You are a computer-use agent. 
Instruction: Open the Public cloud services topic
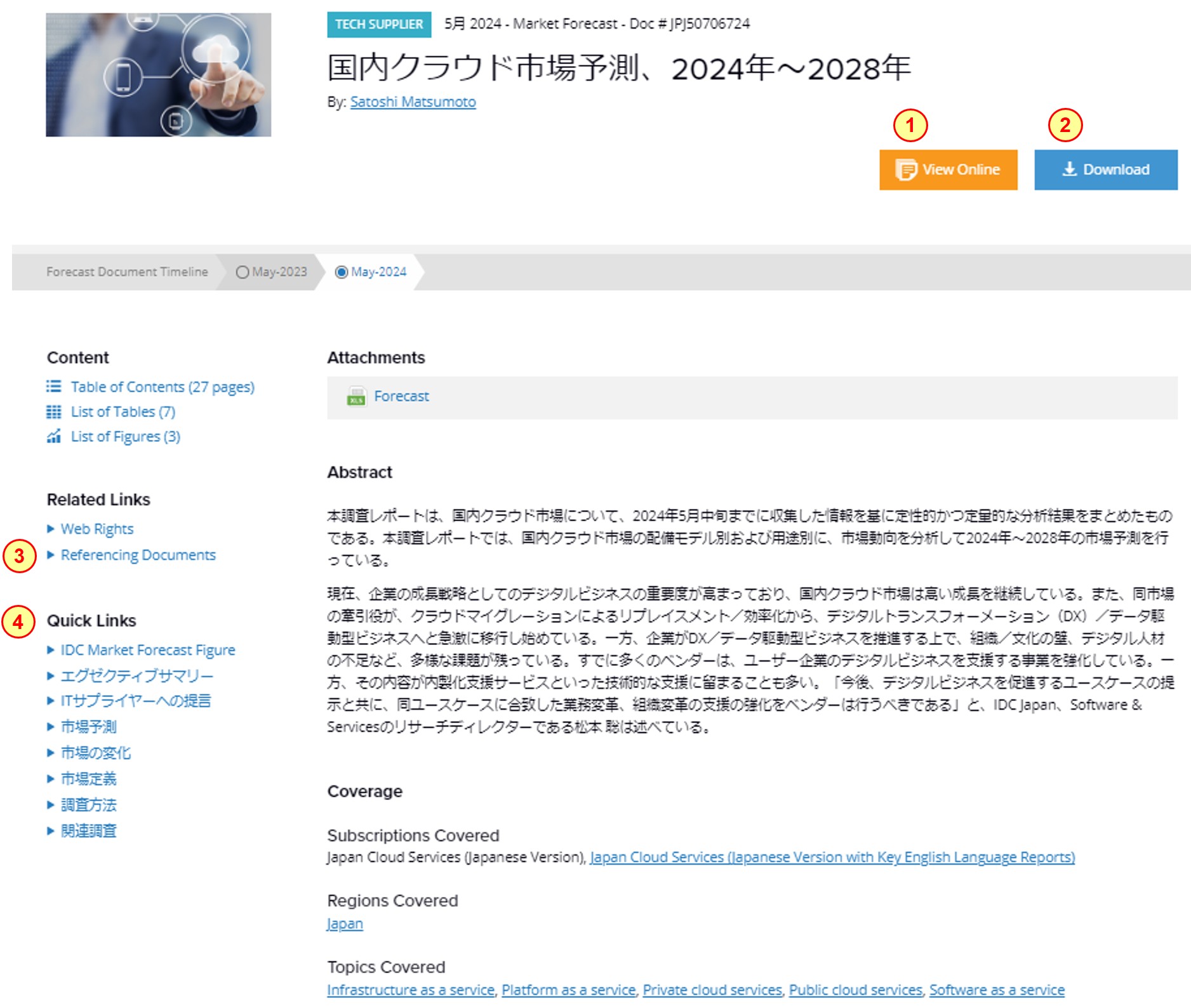tap(856, 990)
